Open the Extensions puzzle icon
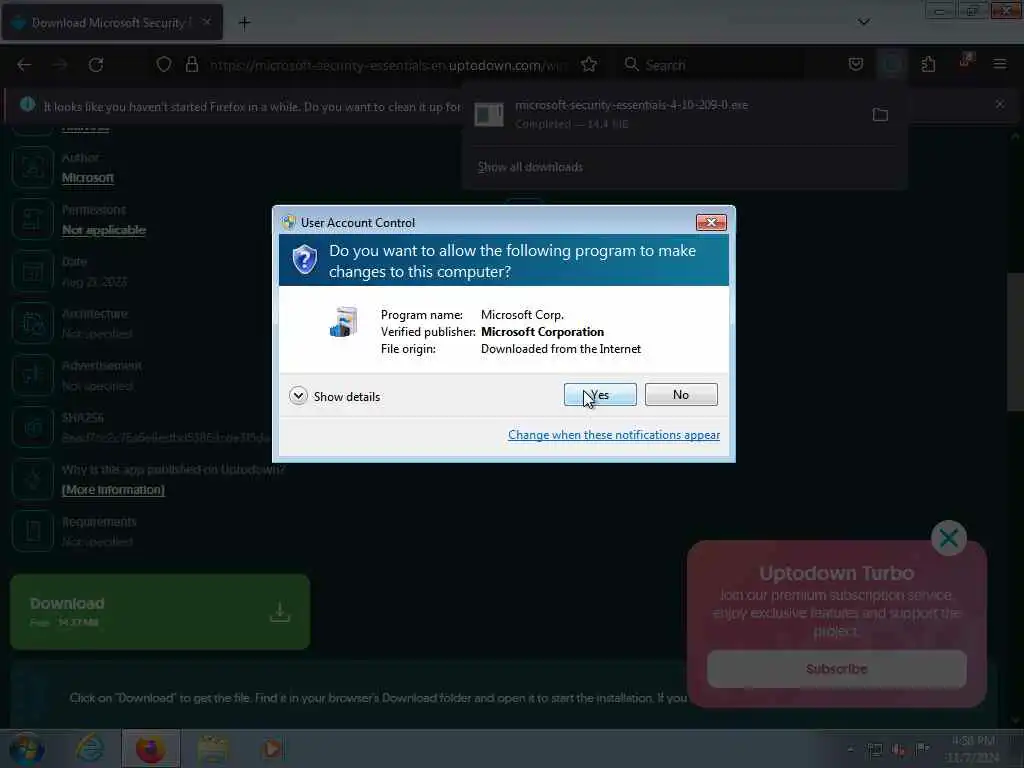Screen dimensions: 1024x768 point(928,64)
